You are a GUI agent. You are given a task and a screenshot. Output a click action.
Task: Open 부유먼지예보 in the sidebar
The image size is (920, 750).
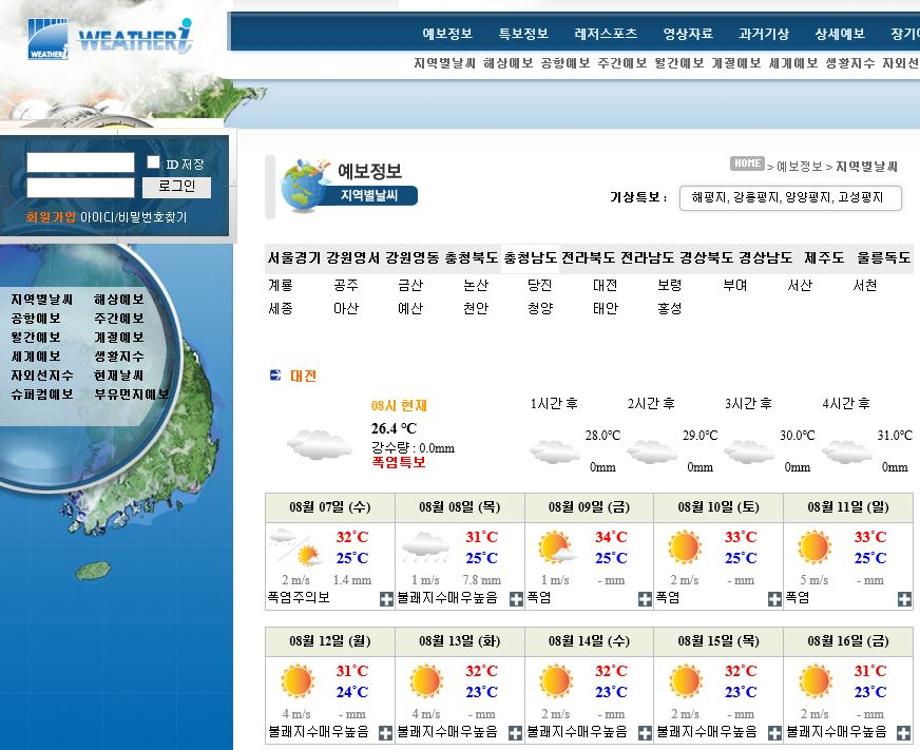tap(131, 394)
